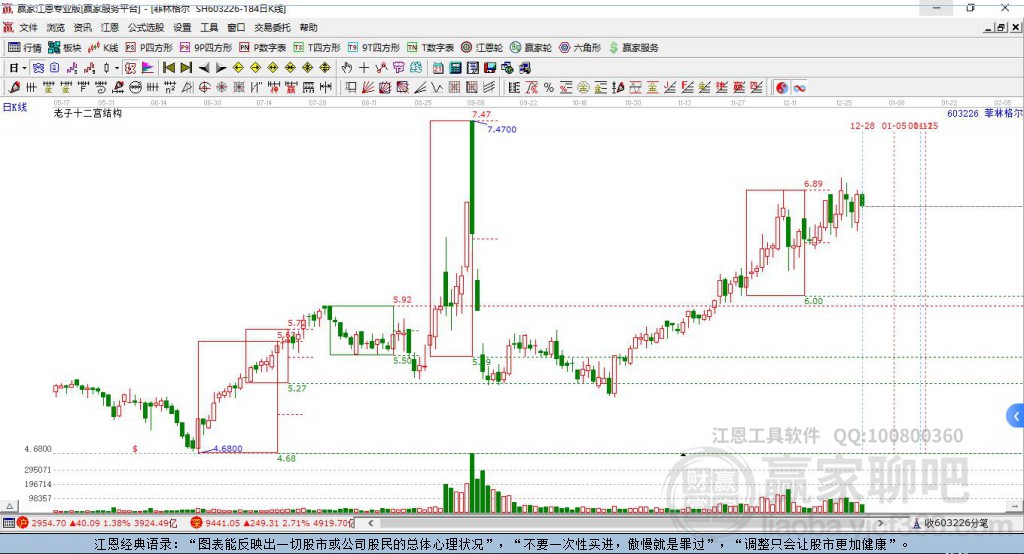The height and width of the screenshot is (554, 1024).
Task: Click the 6.89 price annotation
Action: click(x=813, y=184)
